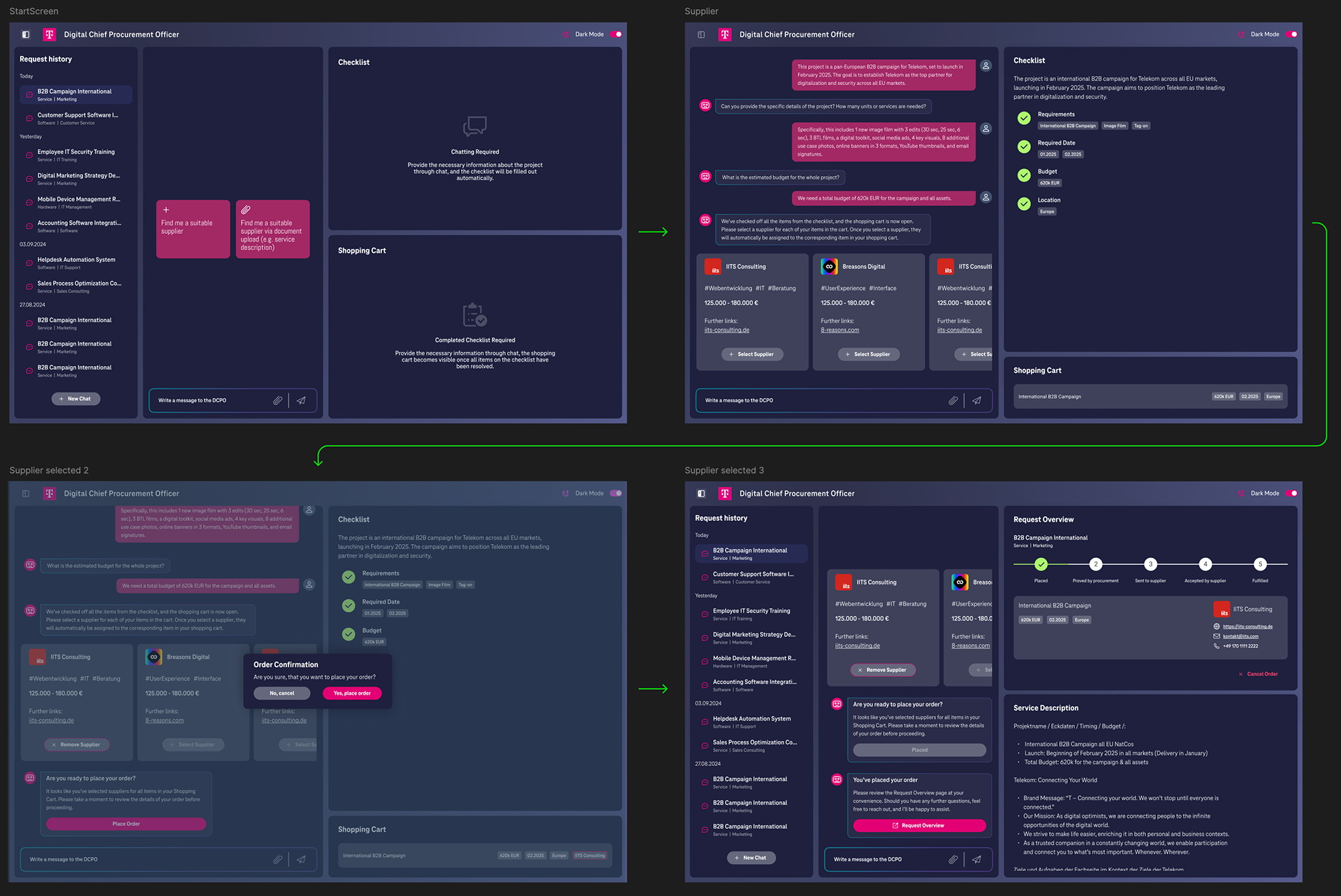Click paperclip icon on document upload supplier card

point(246,210)
